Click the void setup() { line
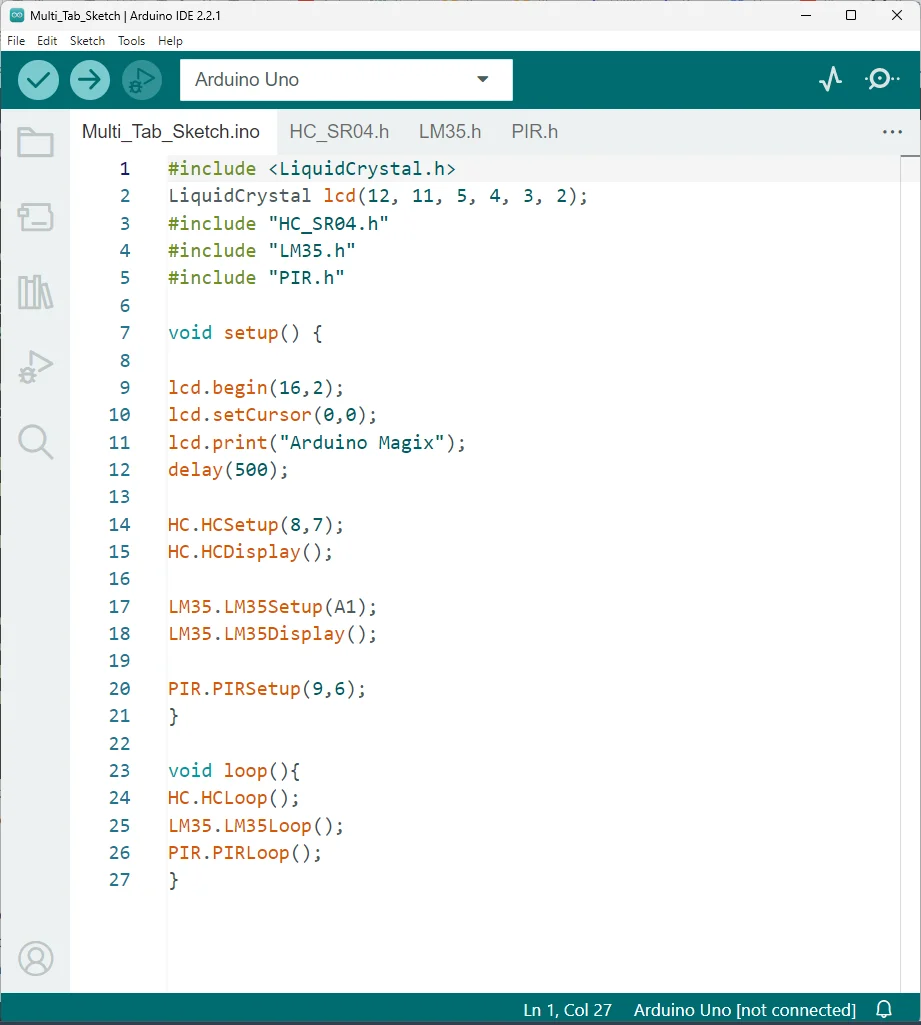 click(245, 333)
